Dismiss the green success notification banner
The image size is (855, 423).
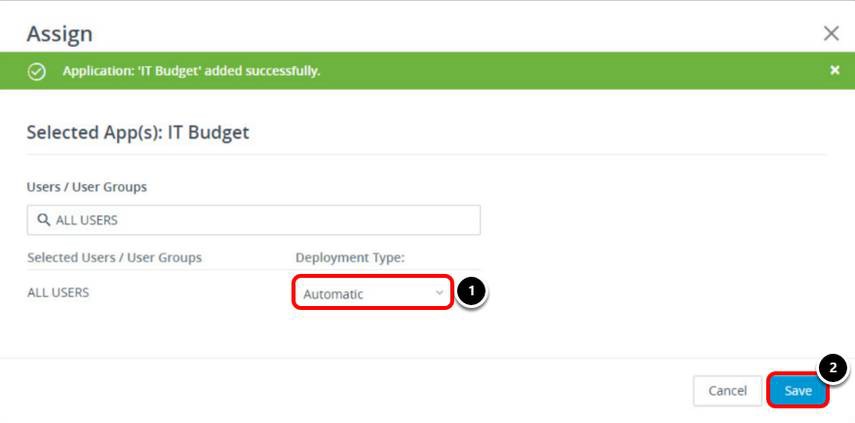(x=835, y=71)
